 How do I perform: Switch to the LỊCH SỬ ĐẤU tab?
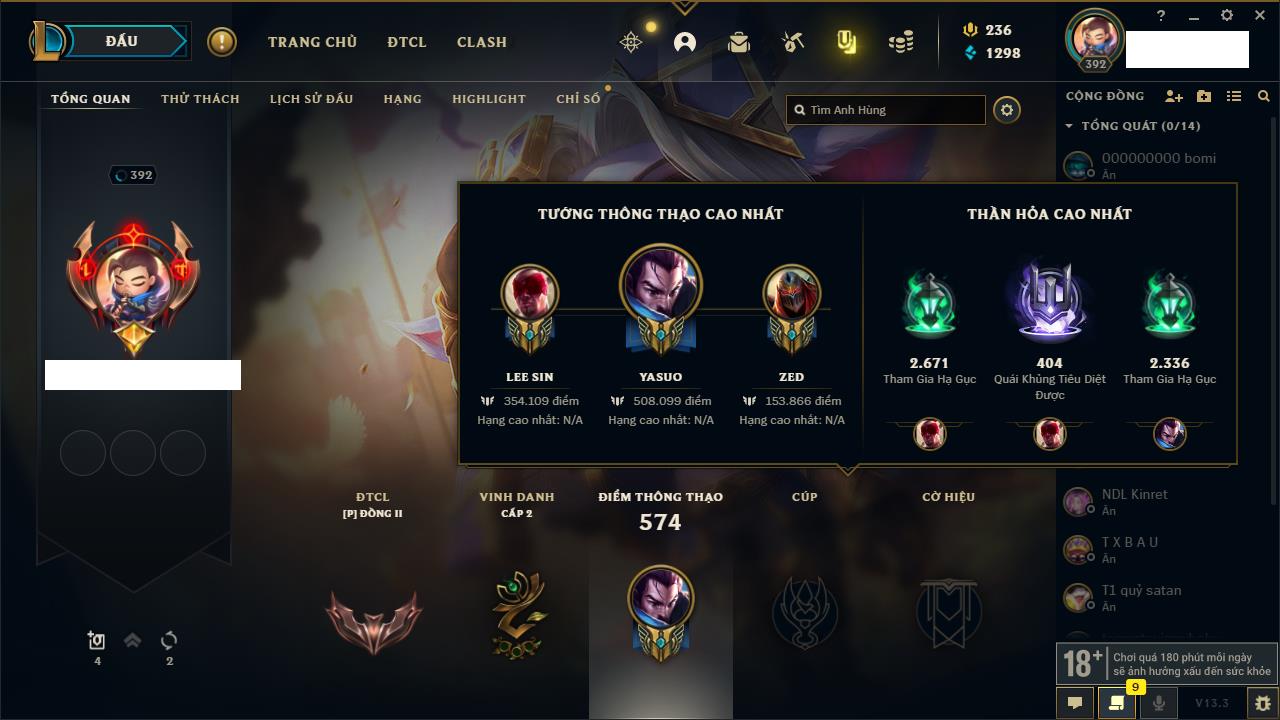311,99
